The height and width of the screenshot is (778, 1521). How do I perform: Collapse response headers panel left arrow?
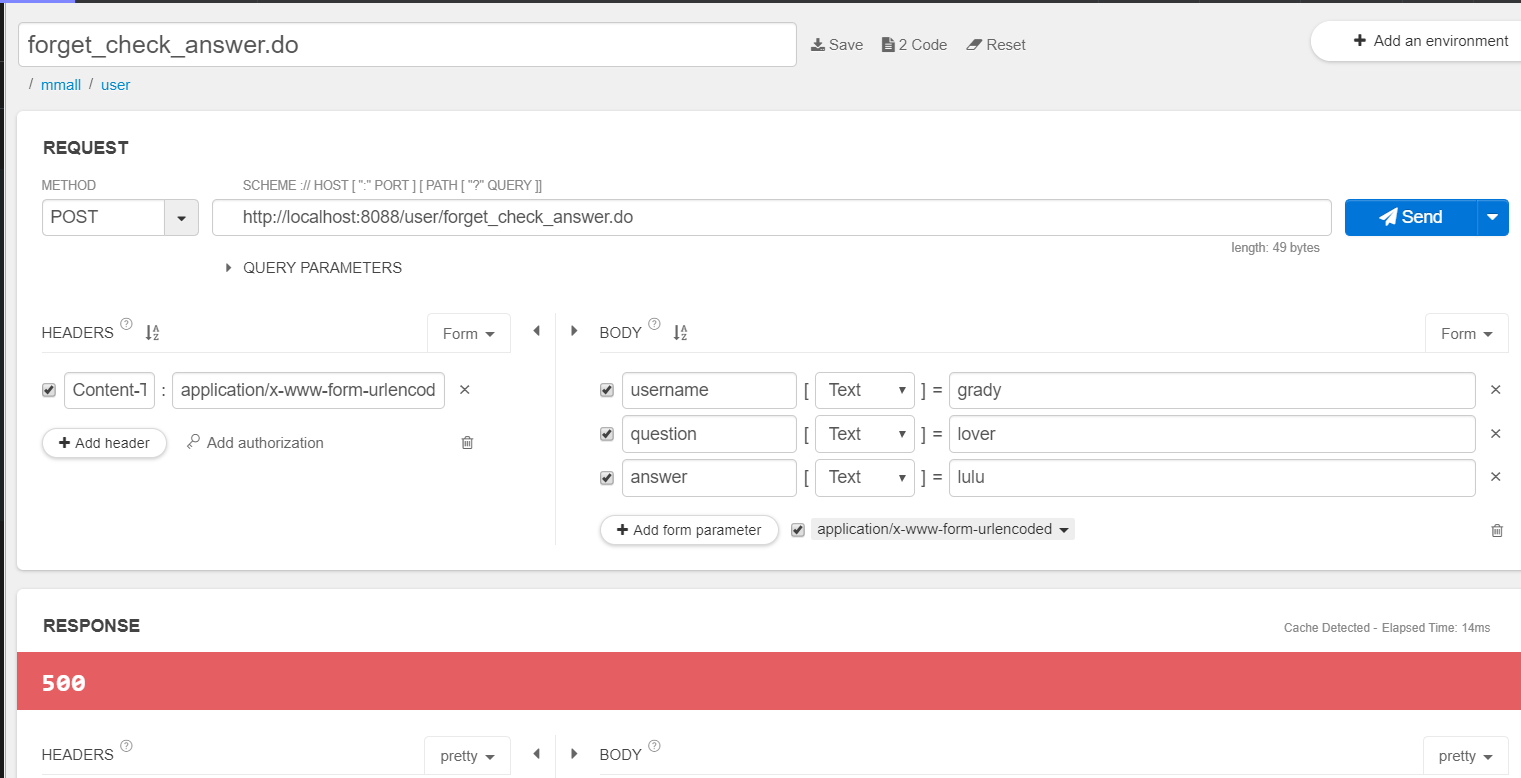point(536,754)
